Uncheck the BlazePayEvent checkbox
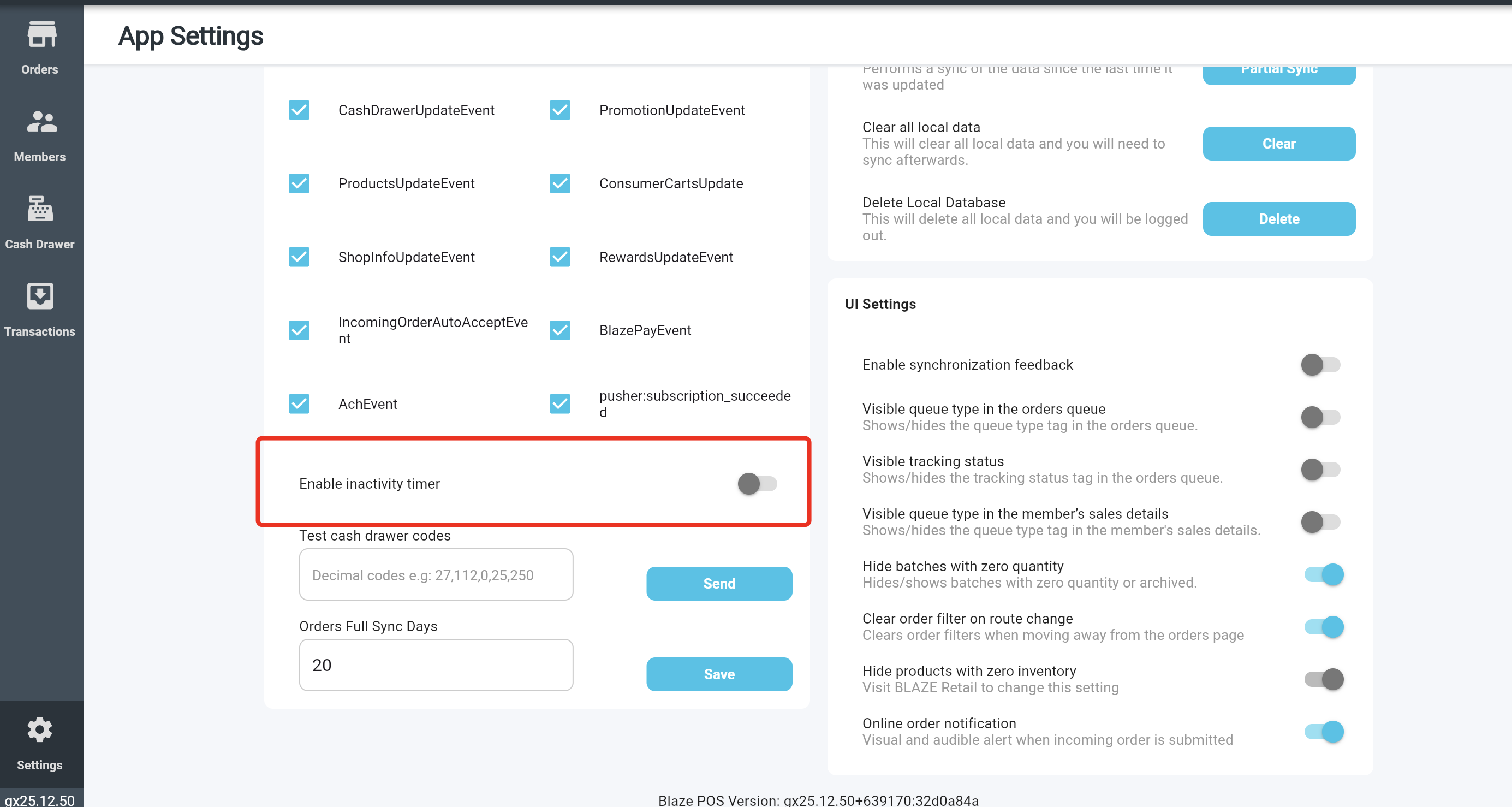The image size is (1512, 807). [560, 331]
